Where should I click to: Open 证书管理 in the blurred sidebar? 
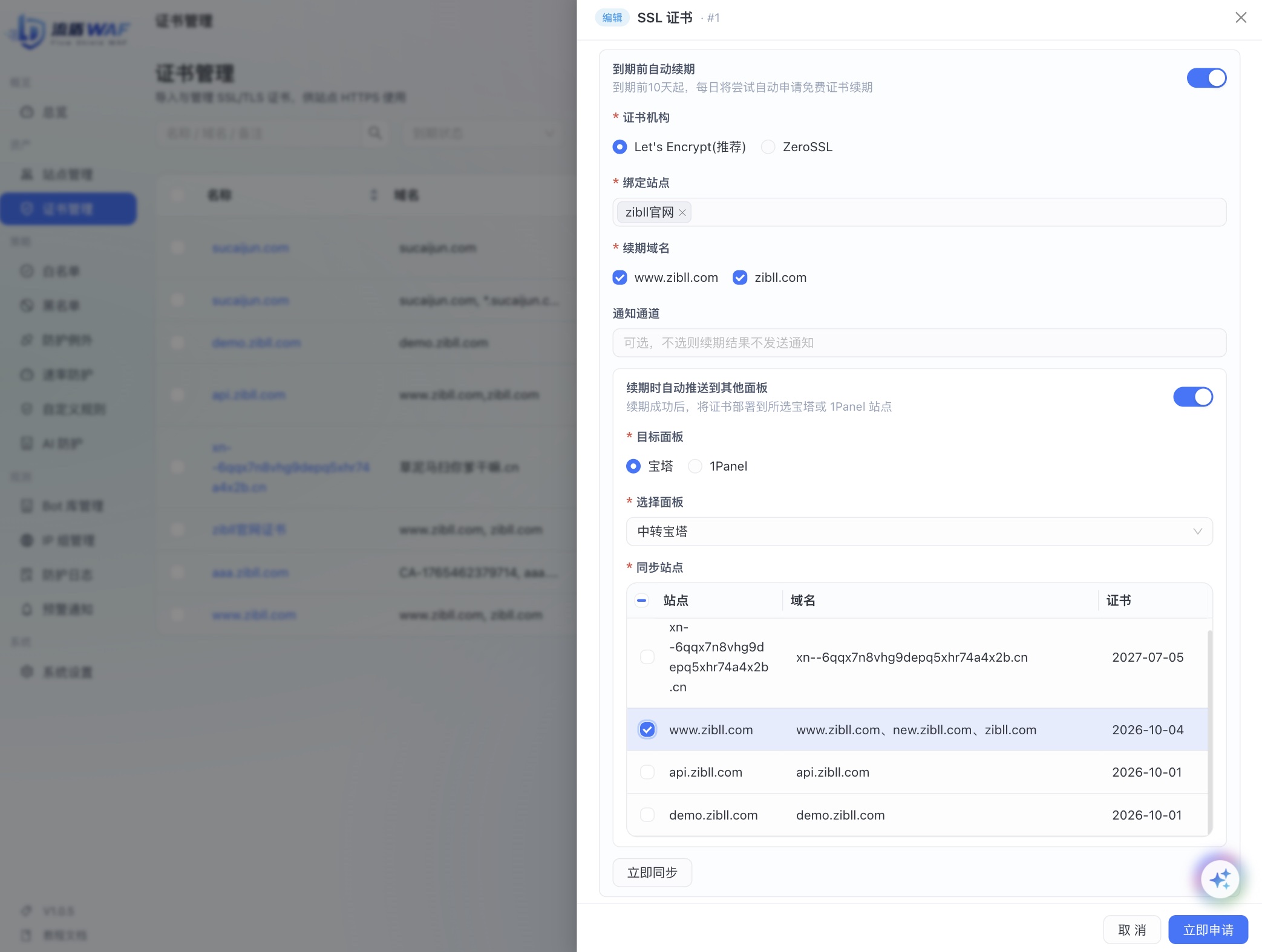click(68, 209)
